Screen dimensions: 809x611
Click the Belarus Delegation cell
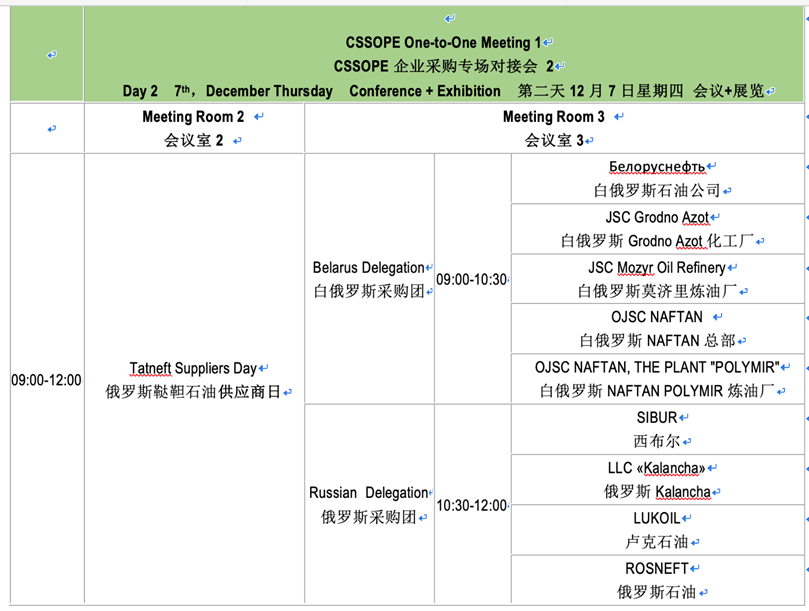(x=368, y=268)
